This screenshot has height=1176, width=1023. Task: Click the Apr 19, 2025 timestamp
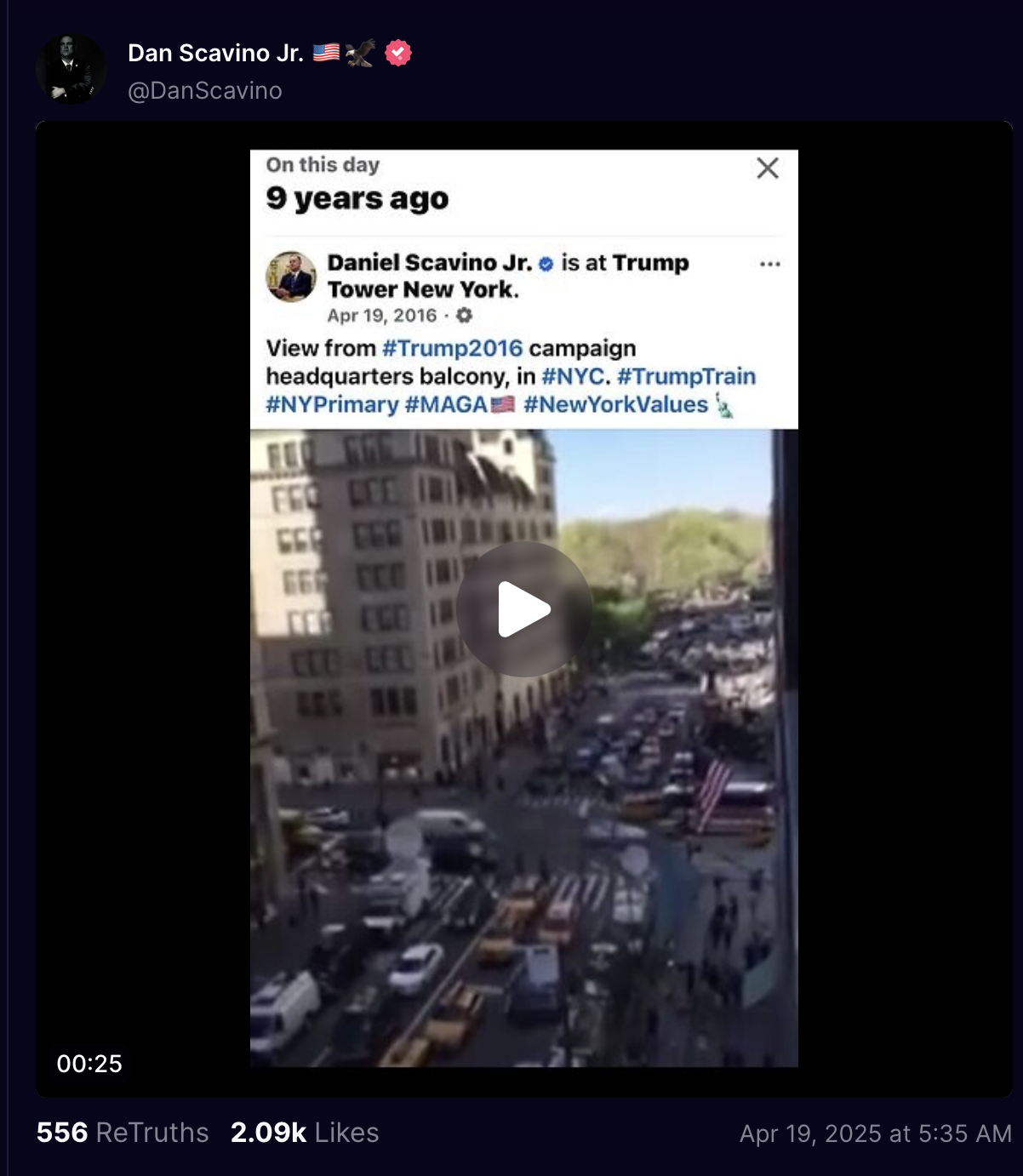click(x=876, y=1133)
